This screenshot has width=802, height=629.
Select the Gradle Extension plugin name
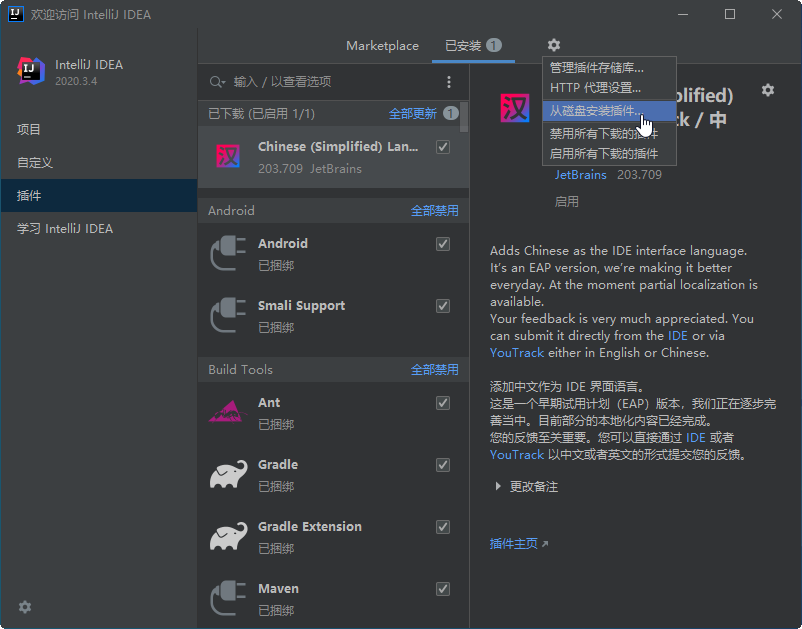pyautogui.click(x=309, y=527)
